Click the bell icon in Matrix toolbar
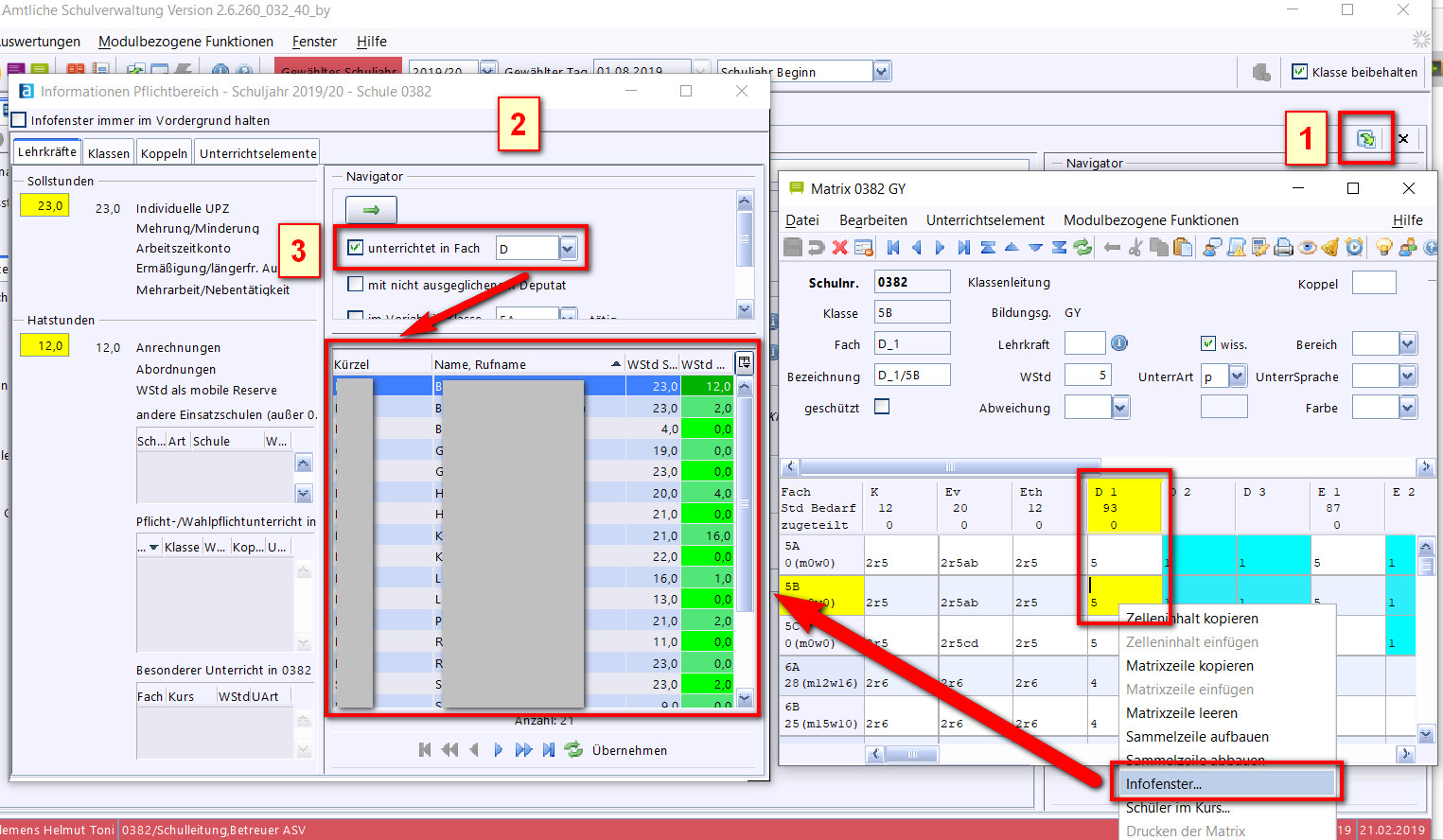The height and width of the screenshot is (840, 1443). [1330, 248]
